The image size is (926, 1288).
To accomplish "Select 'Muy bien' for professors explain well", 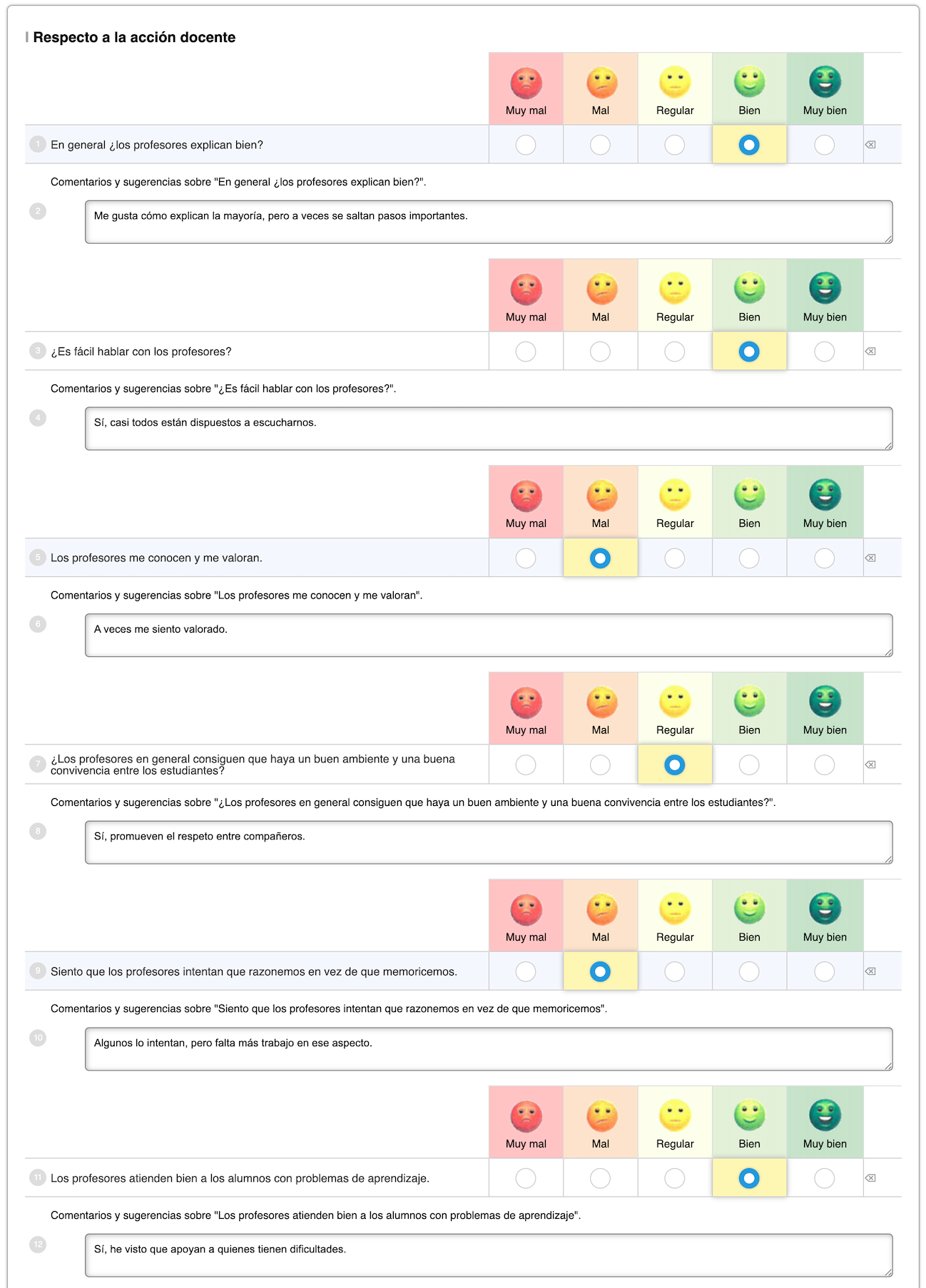I will click(824, 145).
